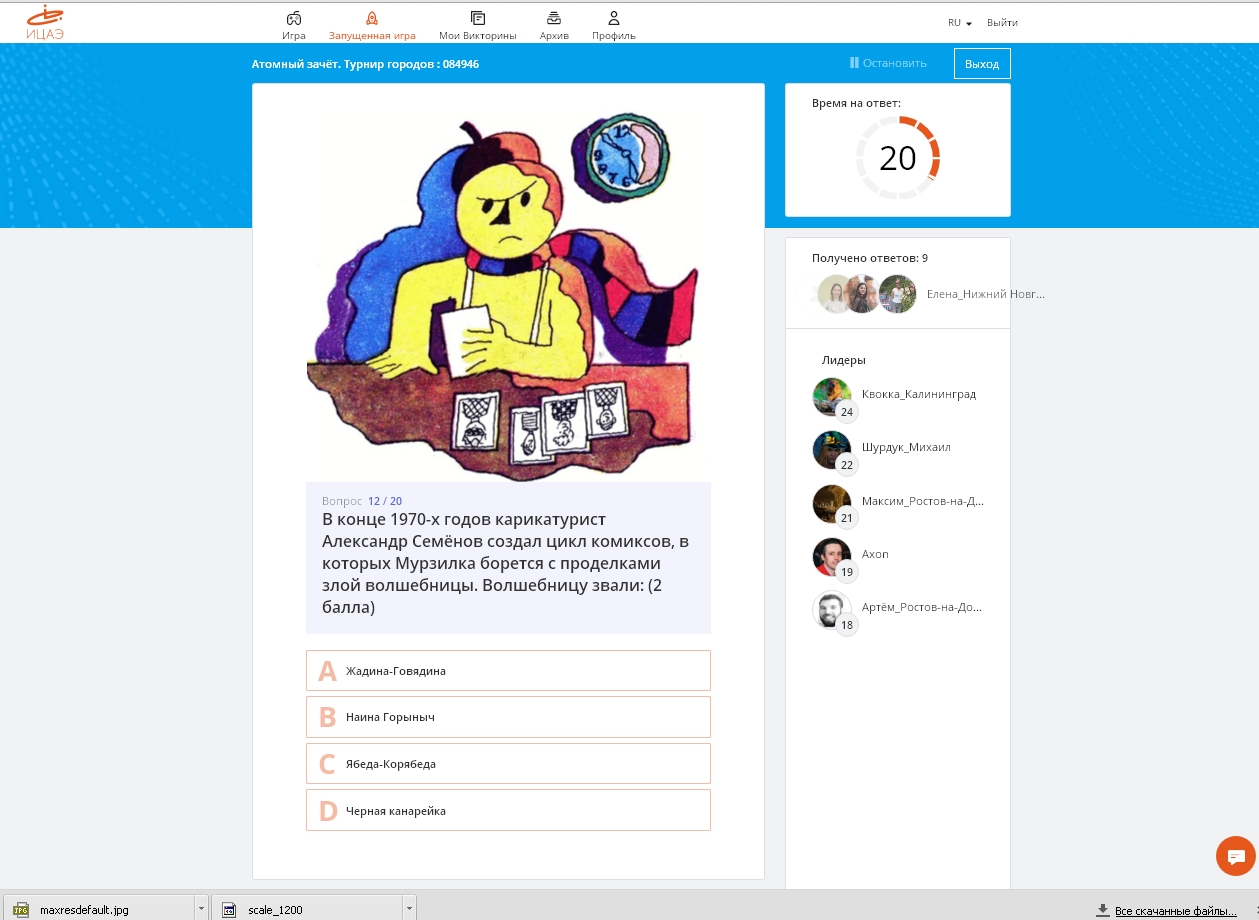Expand options arrow for scale_1200

coord(410,909)
